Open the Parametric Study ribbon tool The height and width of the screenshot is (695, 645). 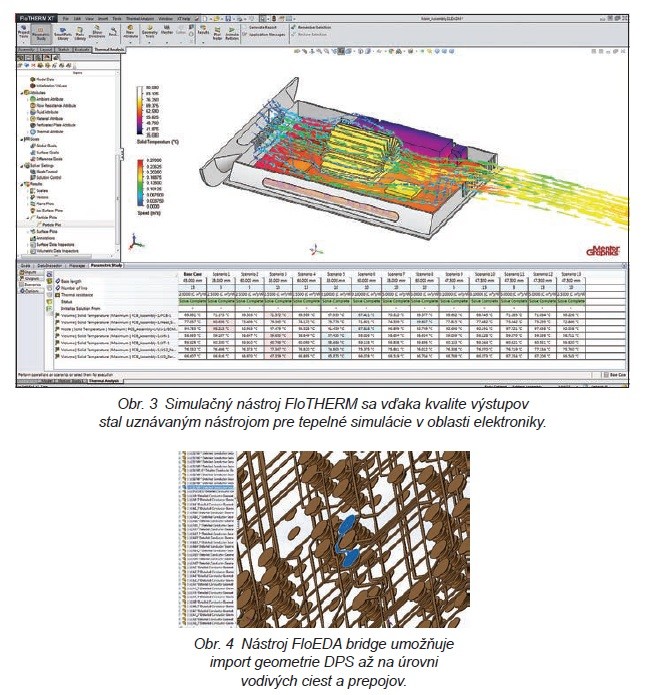[x=41, y=33]
